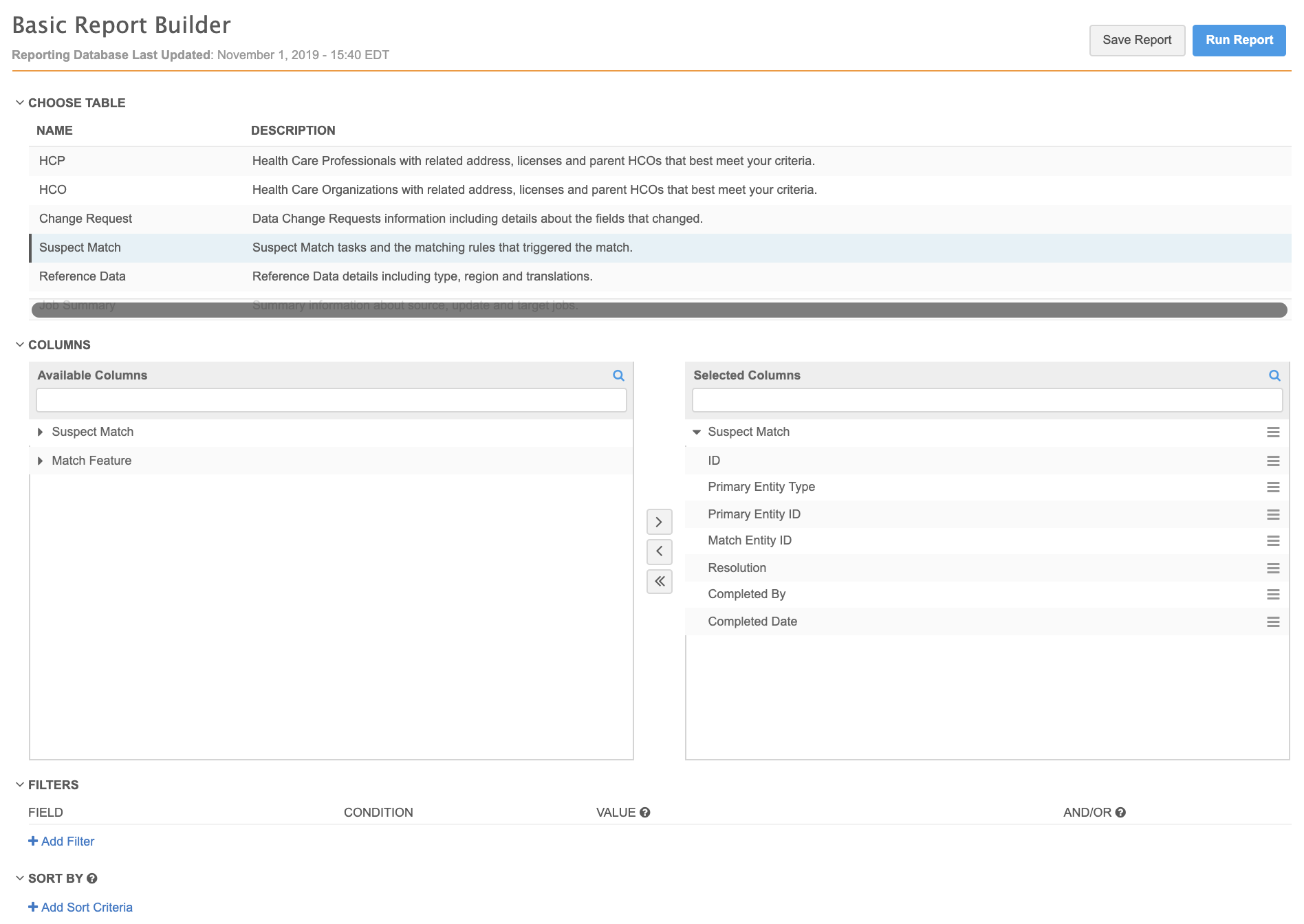
Task: Click the drag handle beside Completed Date
Action: pos(1273,621)
